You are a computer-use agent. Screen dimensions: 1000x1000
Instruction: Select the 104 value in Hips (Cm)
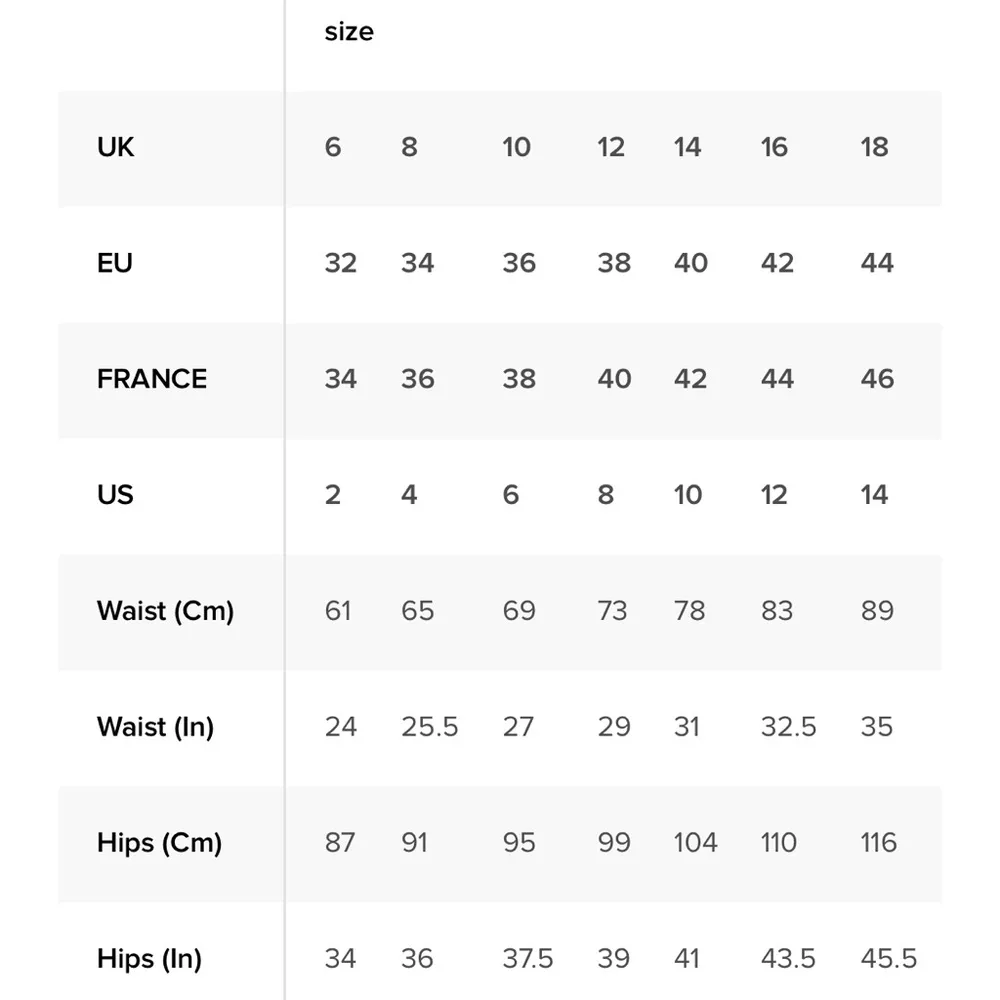click(695, 843)
